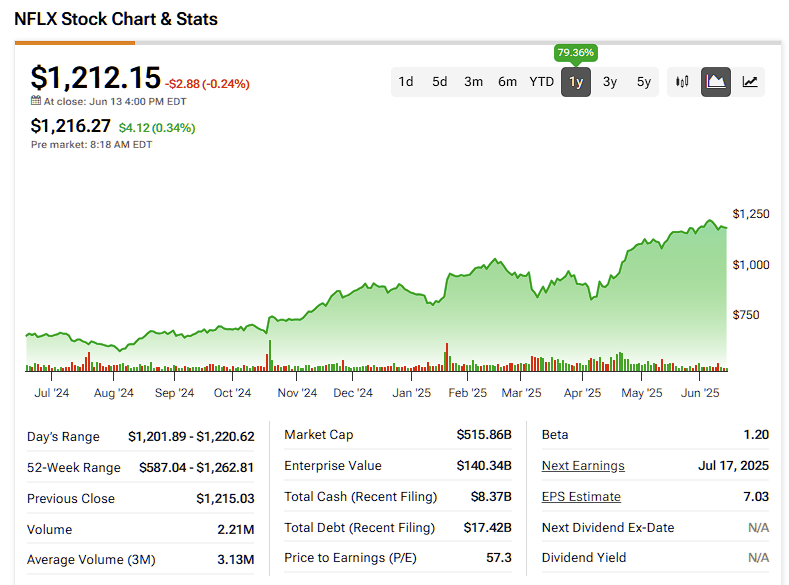Click the Feb '25 axis label

pyautogui.click(x=467, y=393)
